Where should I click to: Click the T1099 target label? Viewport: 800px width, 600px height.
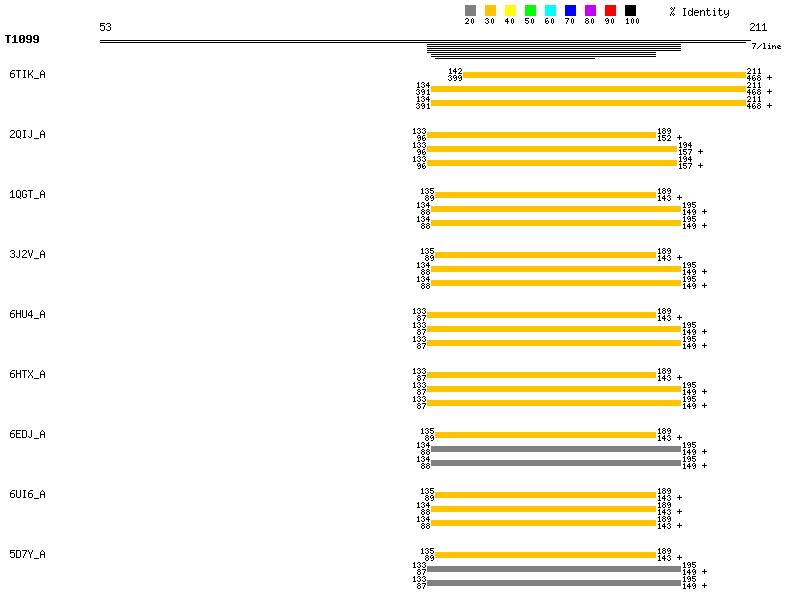point(22,40)
